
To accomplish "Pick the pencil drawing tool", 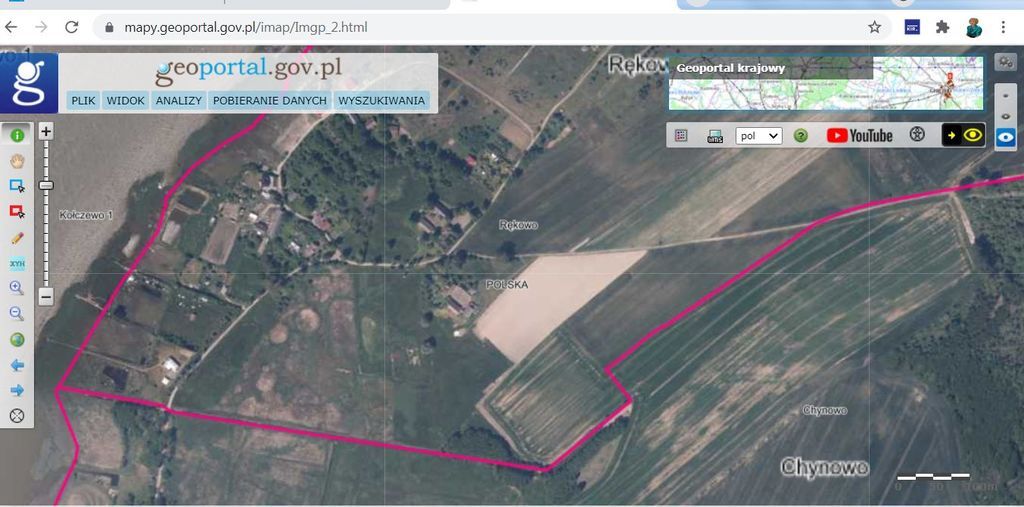I will tap(17, 237).
